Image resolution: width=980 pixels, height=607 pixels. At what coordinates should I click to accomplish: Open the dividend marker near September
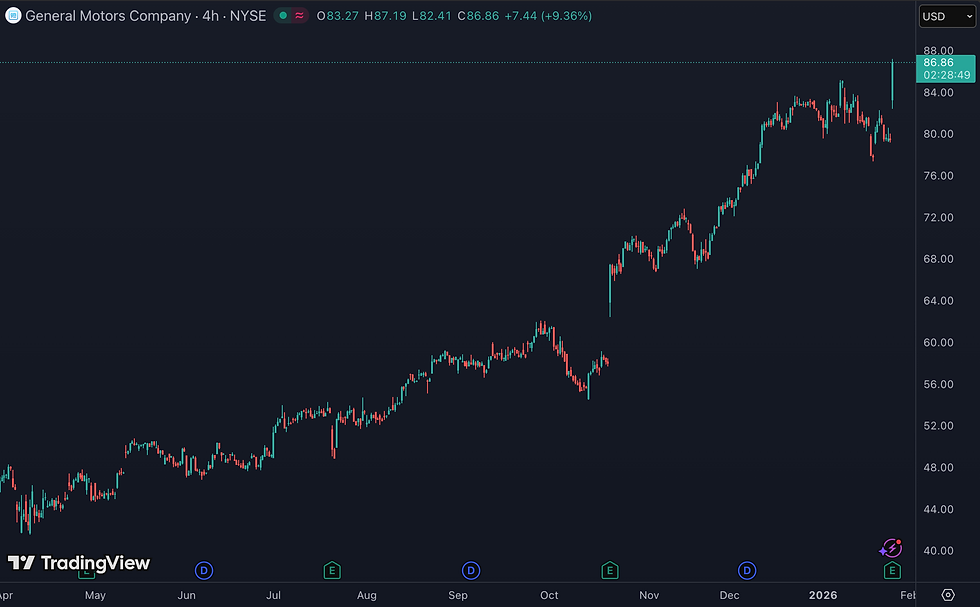(471, 570)
